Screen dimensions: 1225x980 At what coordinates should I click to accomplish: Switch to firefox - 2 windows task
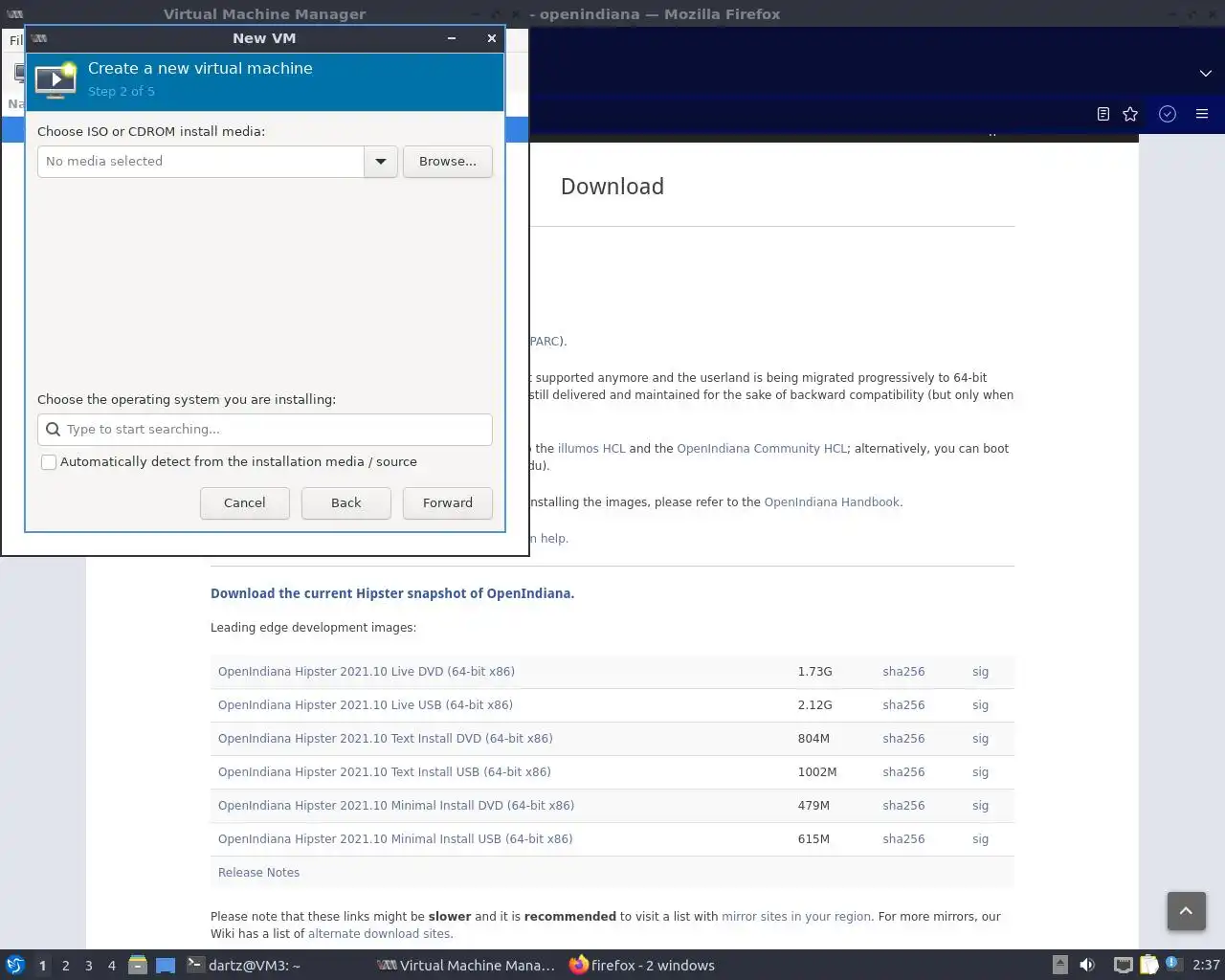[642, 965]
